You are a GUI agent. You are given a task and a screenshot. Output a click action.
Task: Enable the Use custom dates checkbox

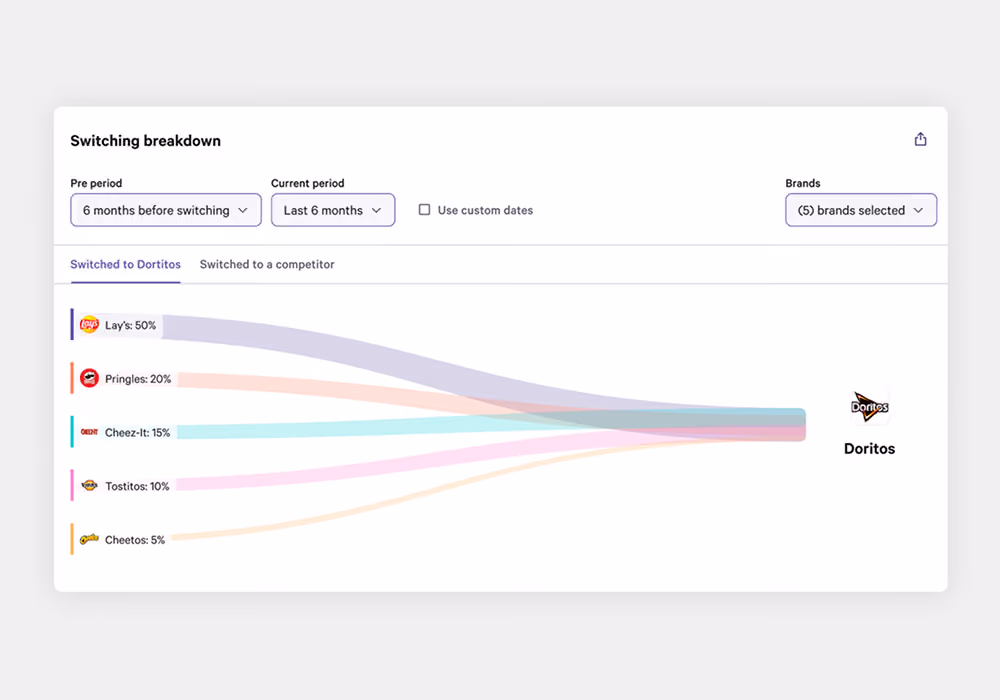[x=424, y=210]
